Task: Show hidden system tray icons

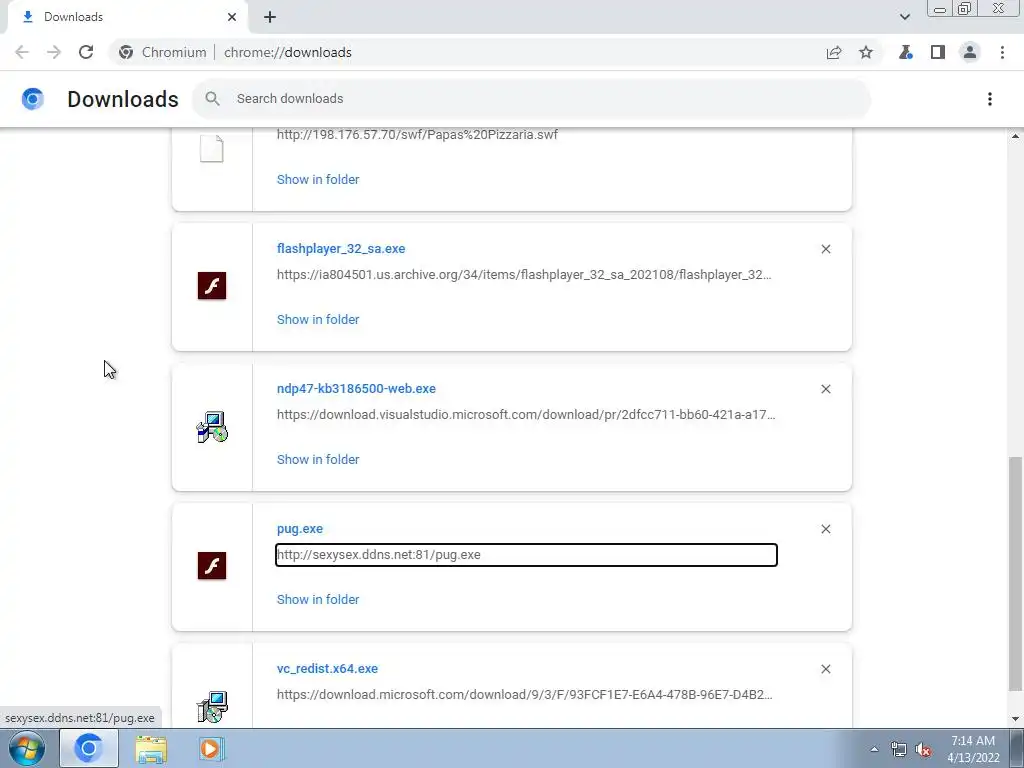Action: [874, 749]
